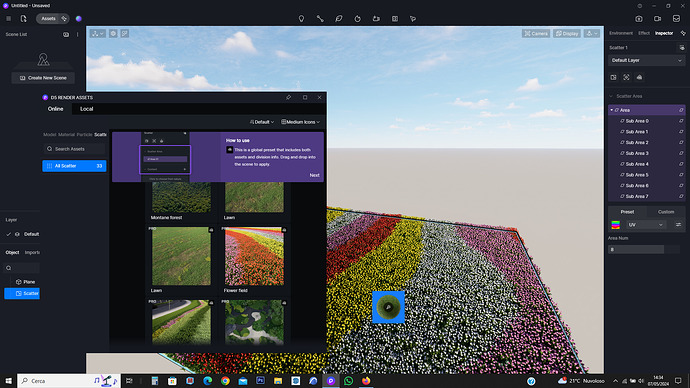690x388 pixels.
Task: Toggle the link icon for Sub Area 3
Action: 681,153
